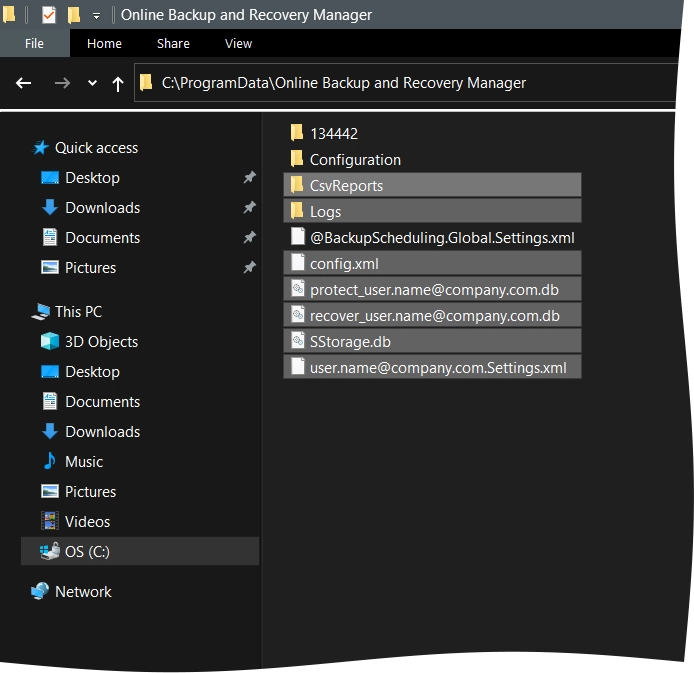Select the SStorage.db file

tap(432, 341)
